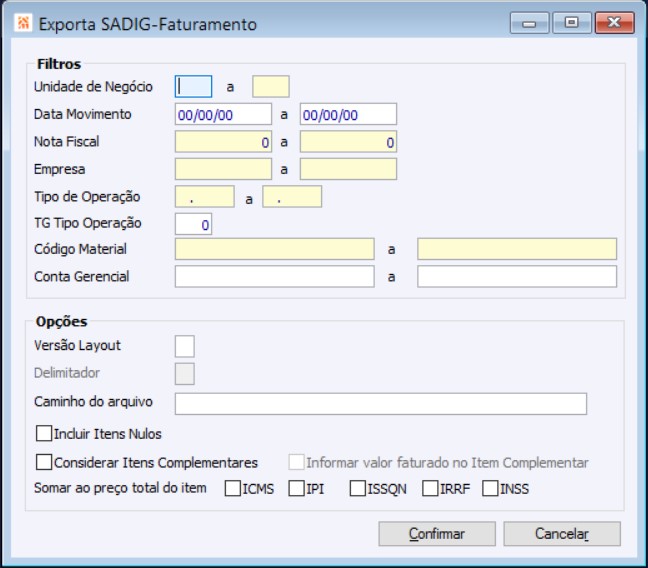Select the Nota Fiscal end number field

click(348, 142)
